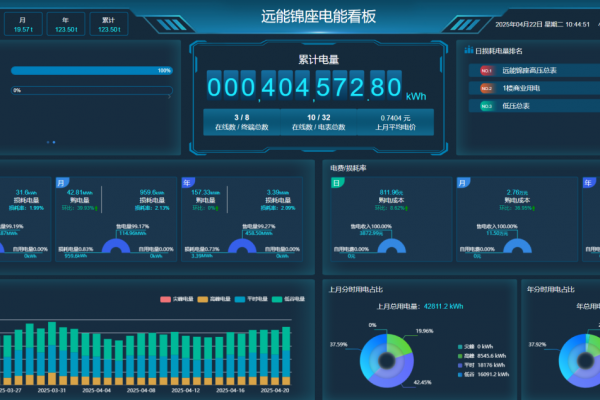Open 远能锦座高压总表 ranking entry
The width and height of the screenshot is (600, 400).
(x=529, y=71)
